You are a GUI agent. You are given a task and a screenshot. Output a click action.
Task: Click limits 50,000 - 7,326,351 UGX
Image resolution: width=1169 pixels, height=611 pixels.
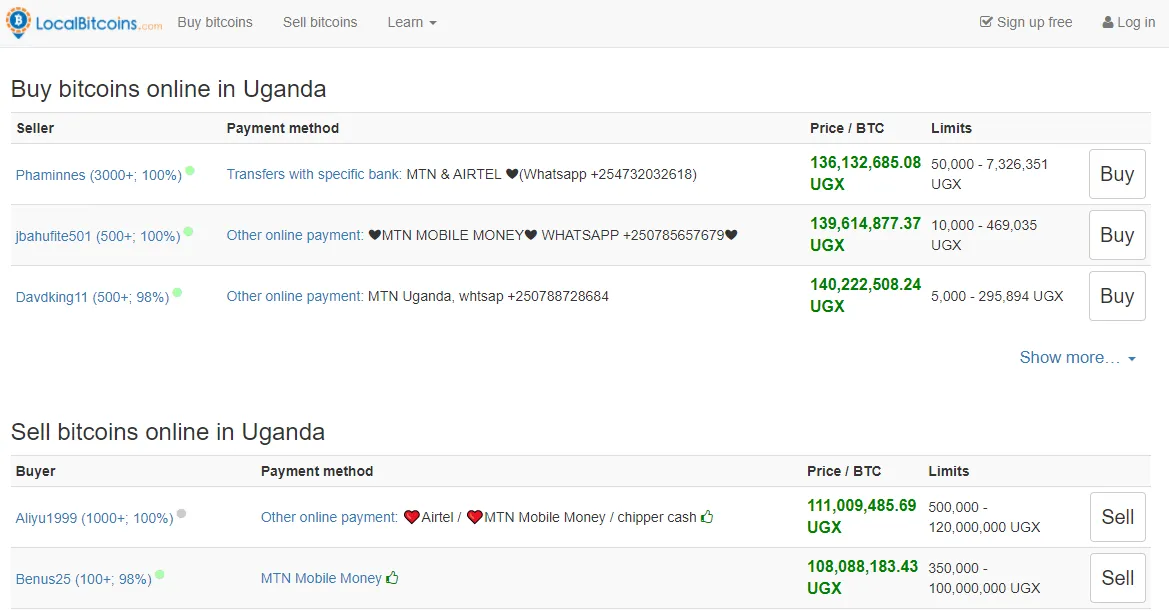point(989,174)
